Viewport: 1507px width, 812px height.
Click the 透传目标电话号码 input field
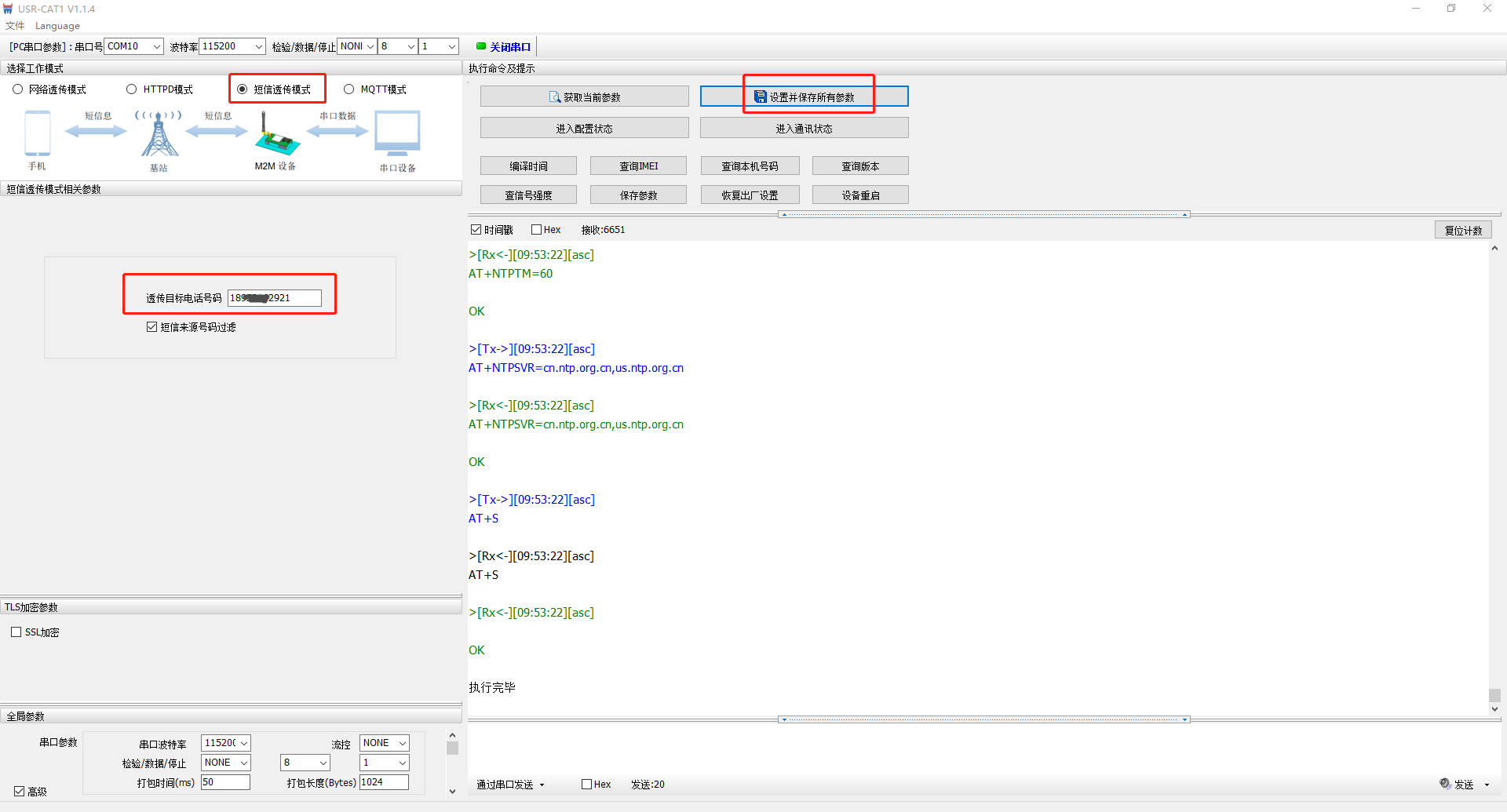click(x=274, y=298)
